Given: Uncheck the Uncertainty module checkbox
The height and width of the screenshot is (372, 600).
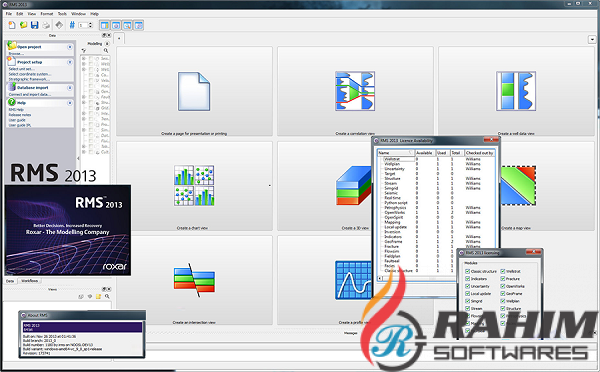Looking at the screenshot, I should 467,286.
